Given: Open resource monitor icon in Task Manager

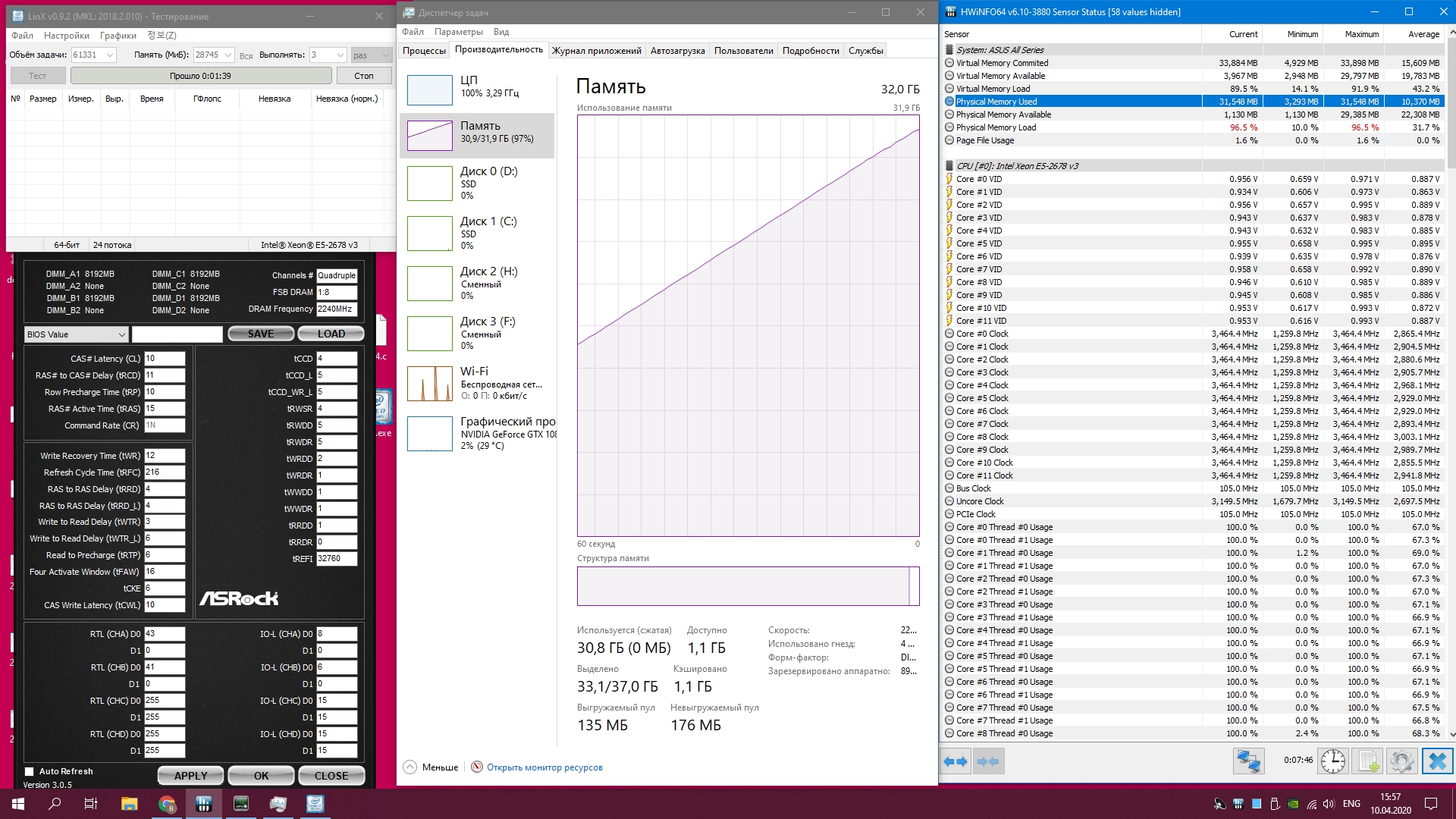Looking at the screenshot, I should (x=477, y=767).
